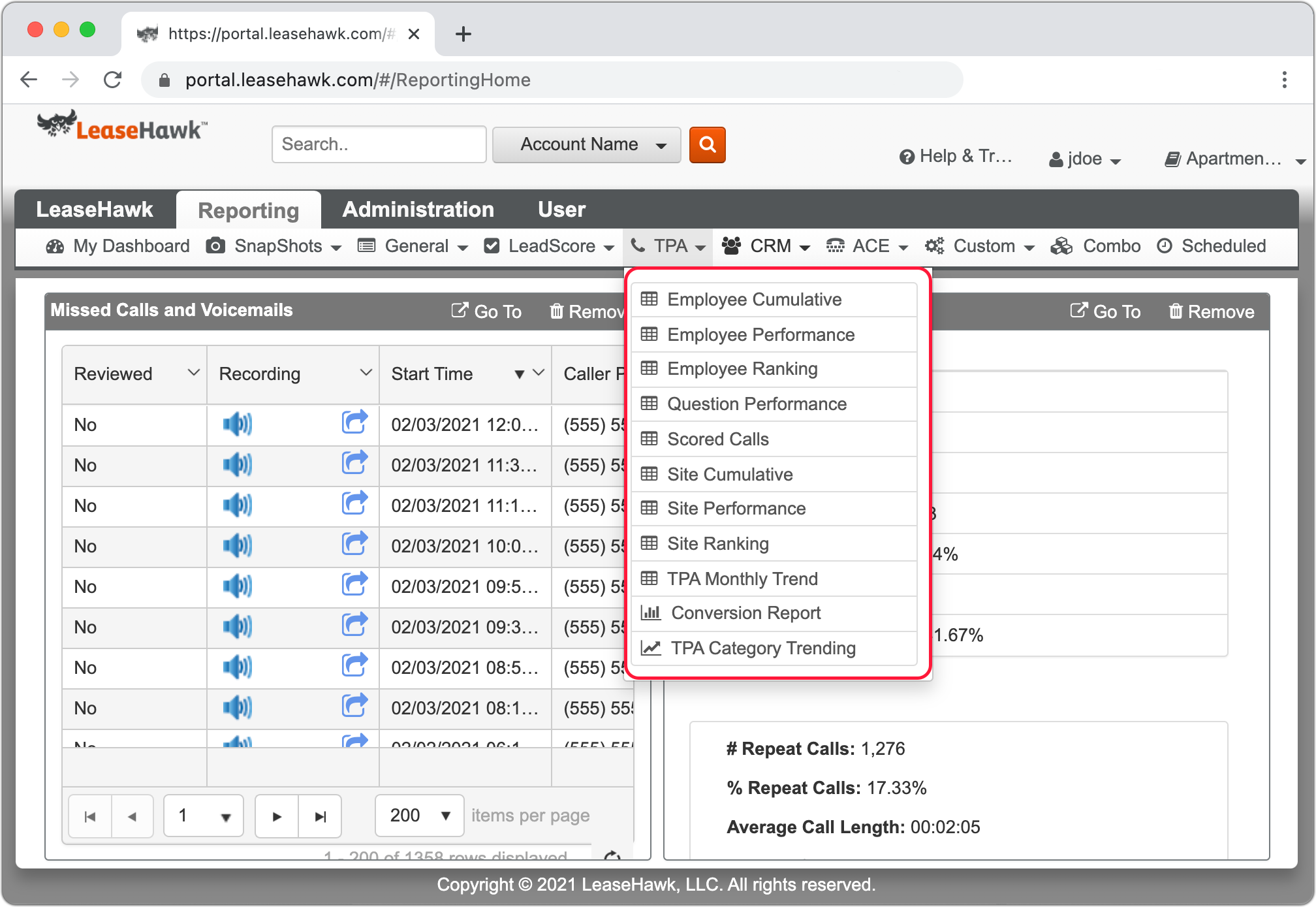1316x907 pixels.
Task: Open the Reviewed column menu chevron
Action: click(193, 373)
